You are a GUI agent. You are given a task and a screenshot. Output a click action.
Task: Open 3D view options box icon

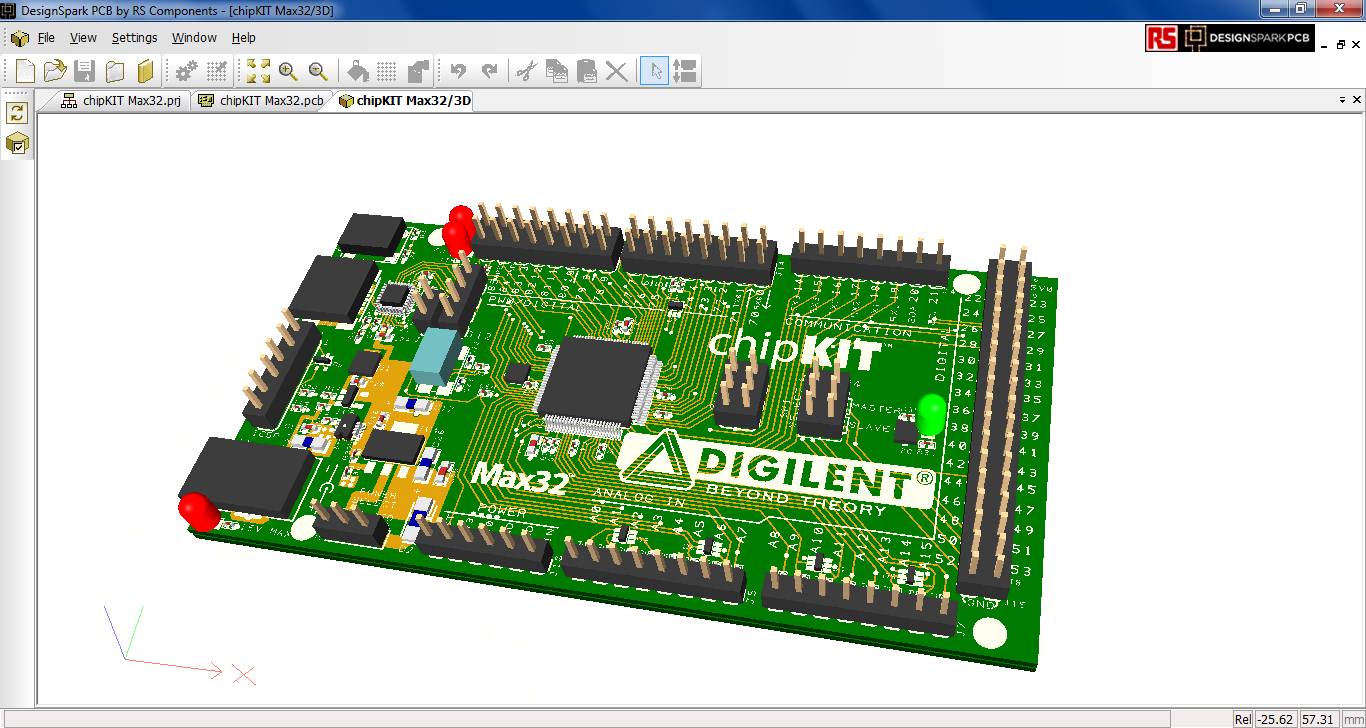(17, 143)
